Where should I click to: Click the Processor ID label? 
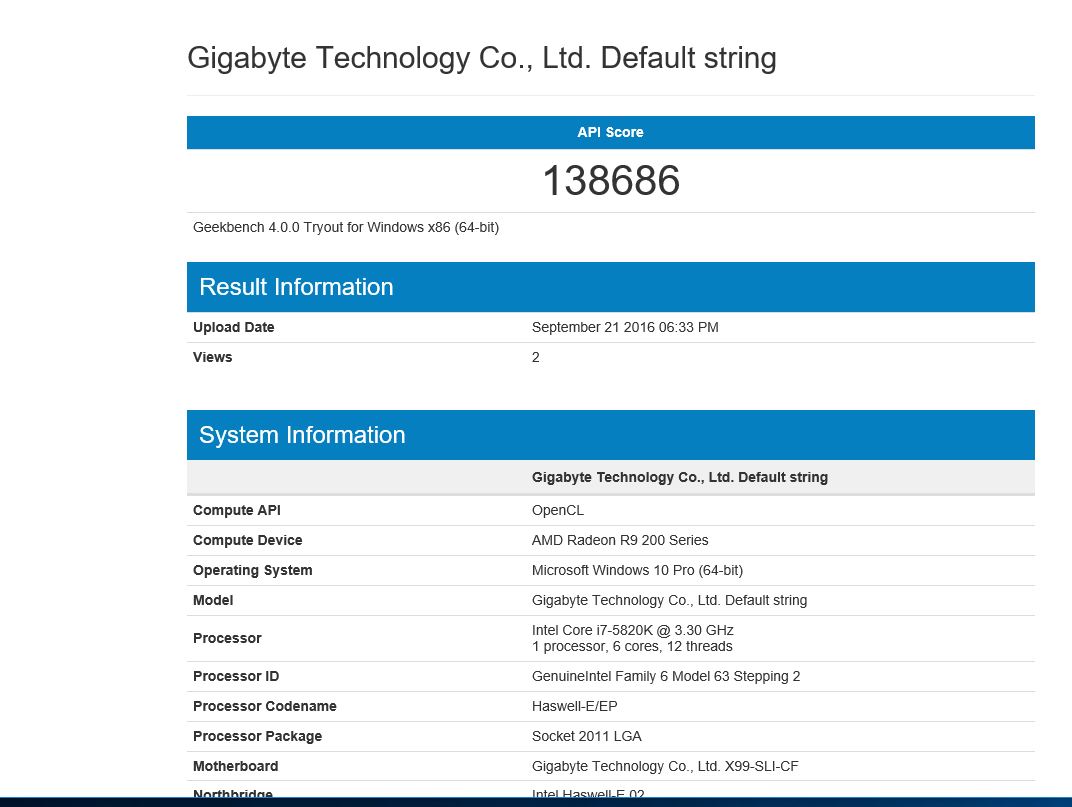(x=236, y=676)
